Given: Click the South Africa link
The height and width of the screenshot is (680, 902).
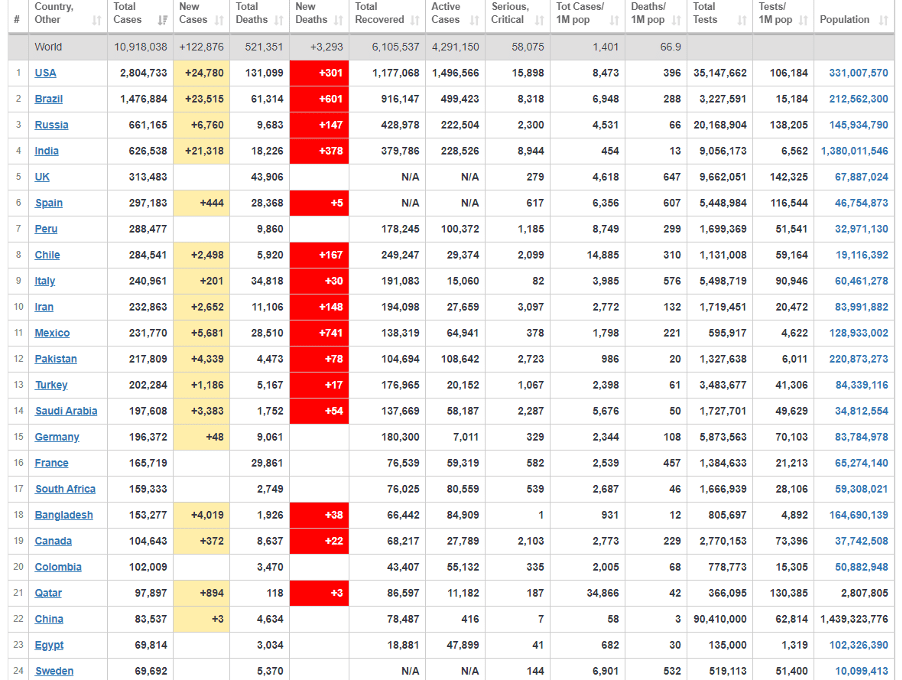Looking at the screenshot, I should (65, 488).
